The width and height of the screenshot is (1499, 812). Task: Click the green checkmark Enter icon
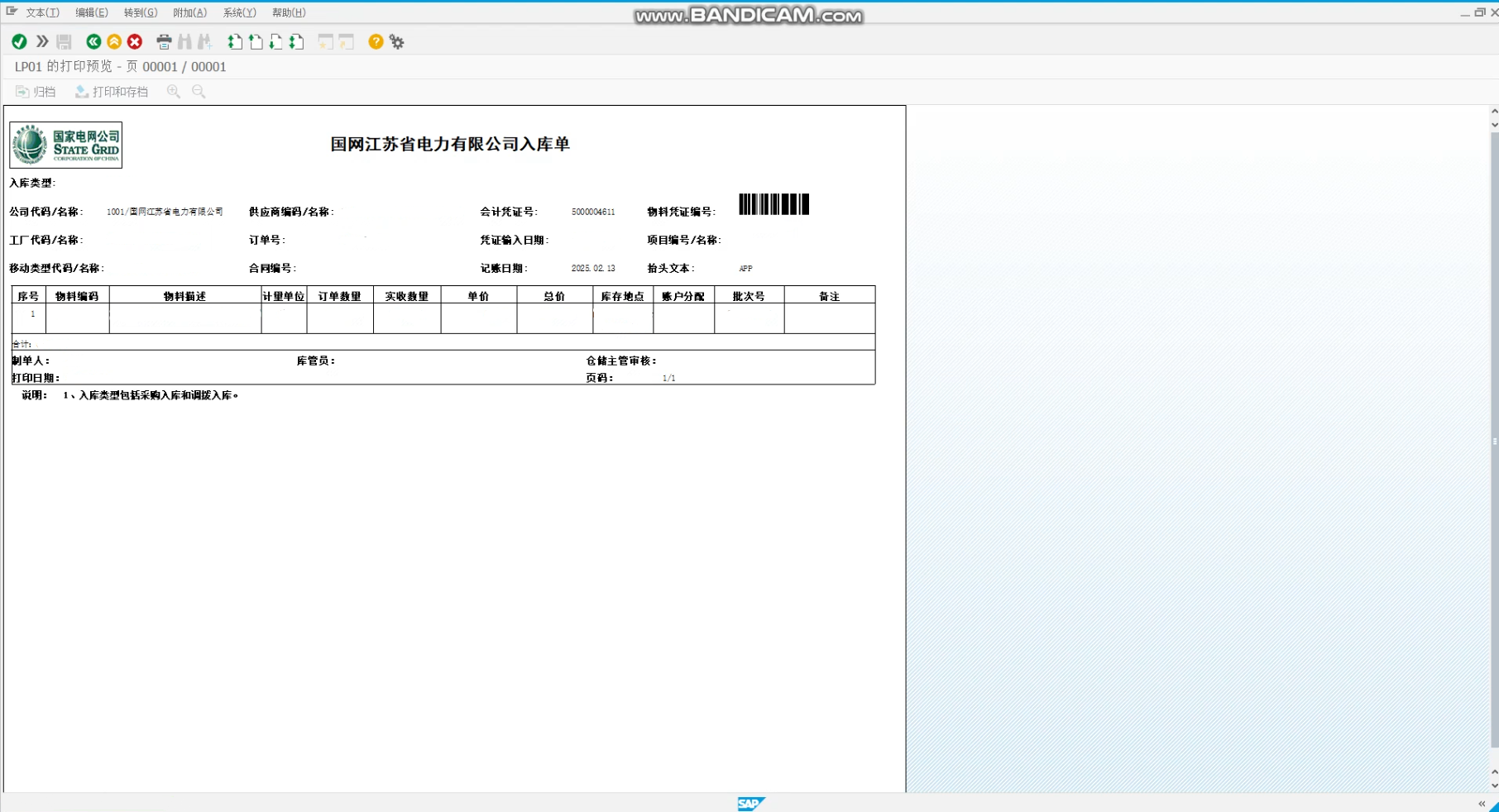(x=19, y=42)
